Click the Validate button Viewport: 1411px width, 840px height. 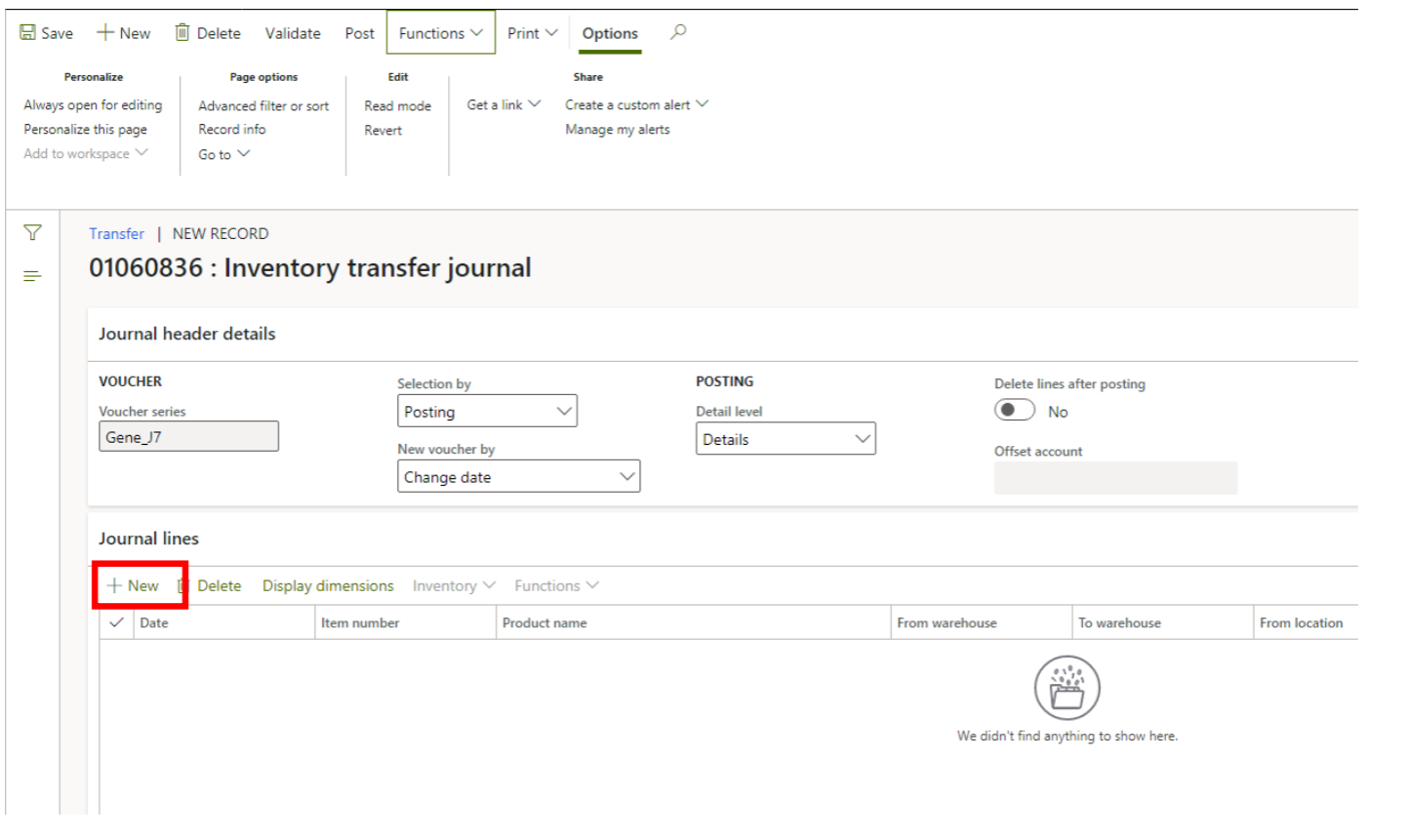[x=293, y=33]
